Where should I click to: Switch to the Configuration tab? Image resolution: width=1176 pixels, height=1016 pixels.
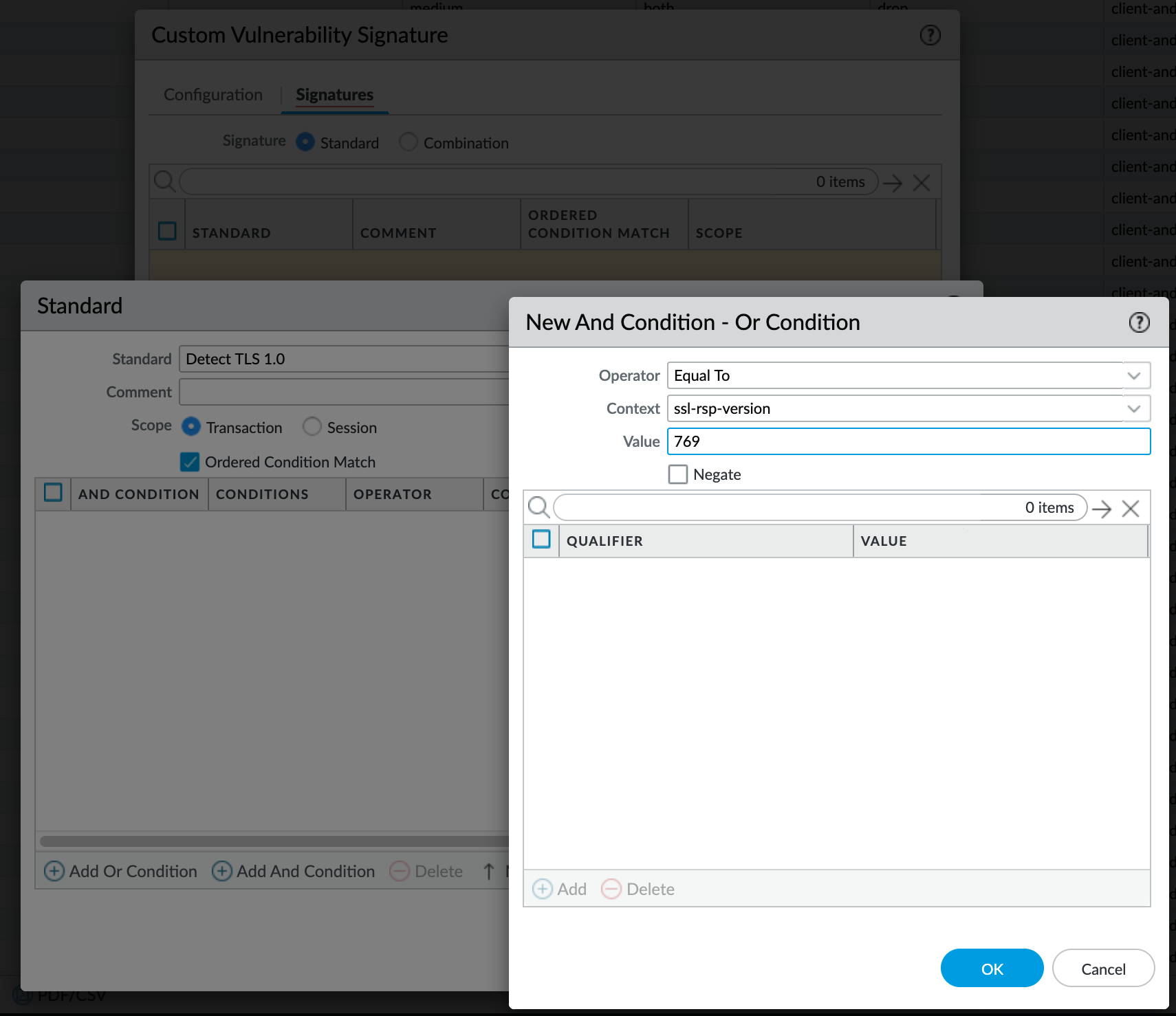213,94
